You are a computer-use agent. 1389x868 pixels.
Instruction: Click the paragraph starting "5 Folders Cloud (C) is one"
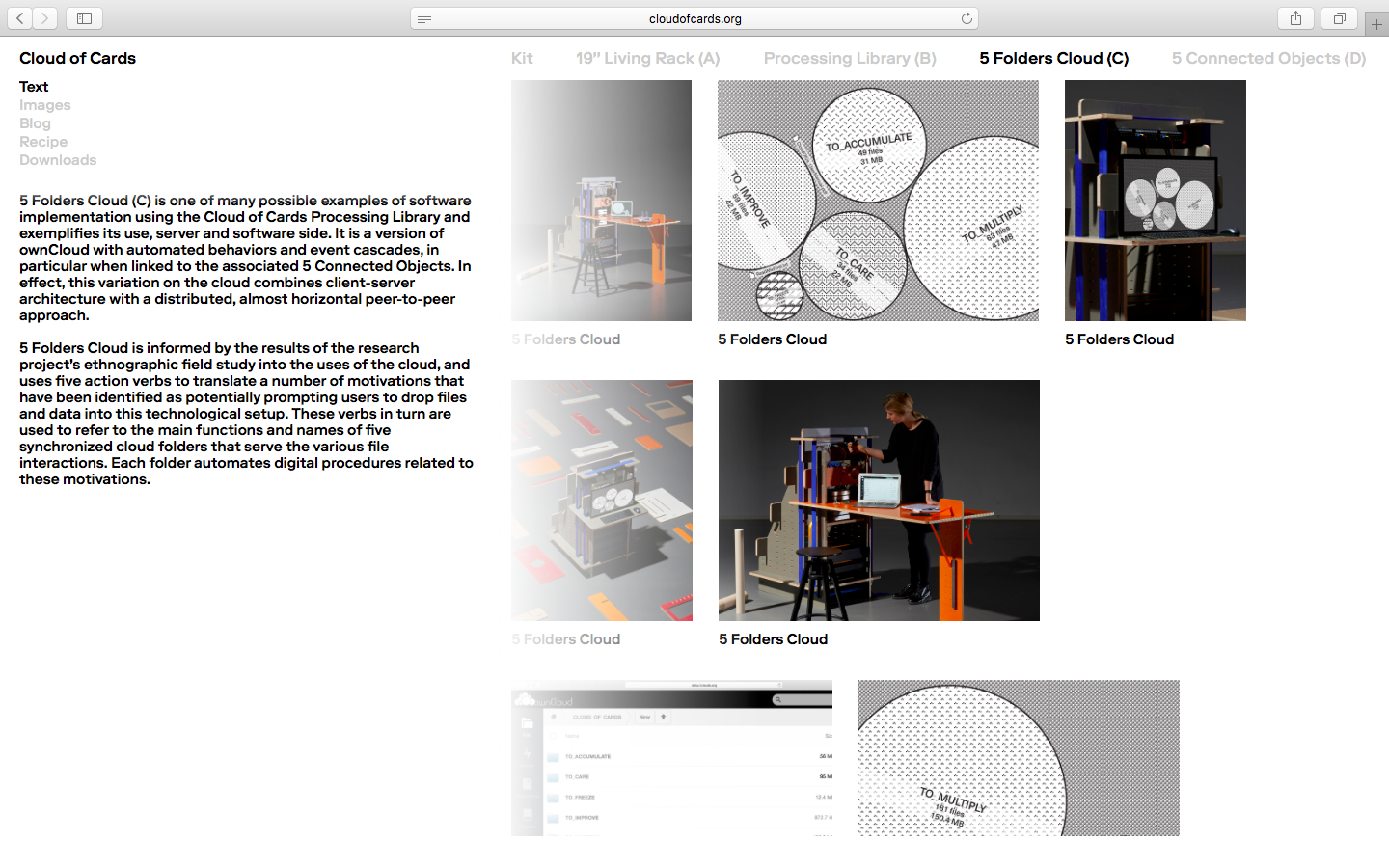(246, 258)
